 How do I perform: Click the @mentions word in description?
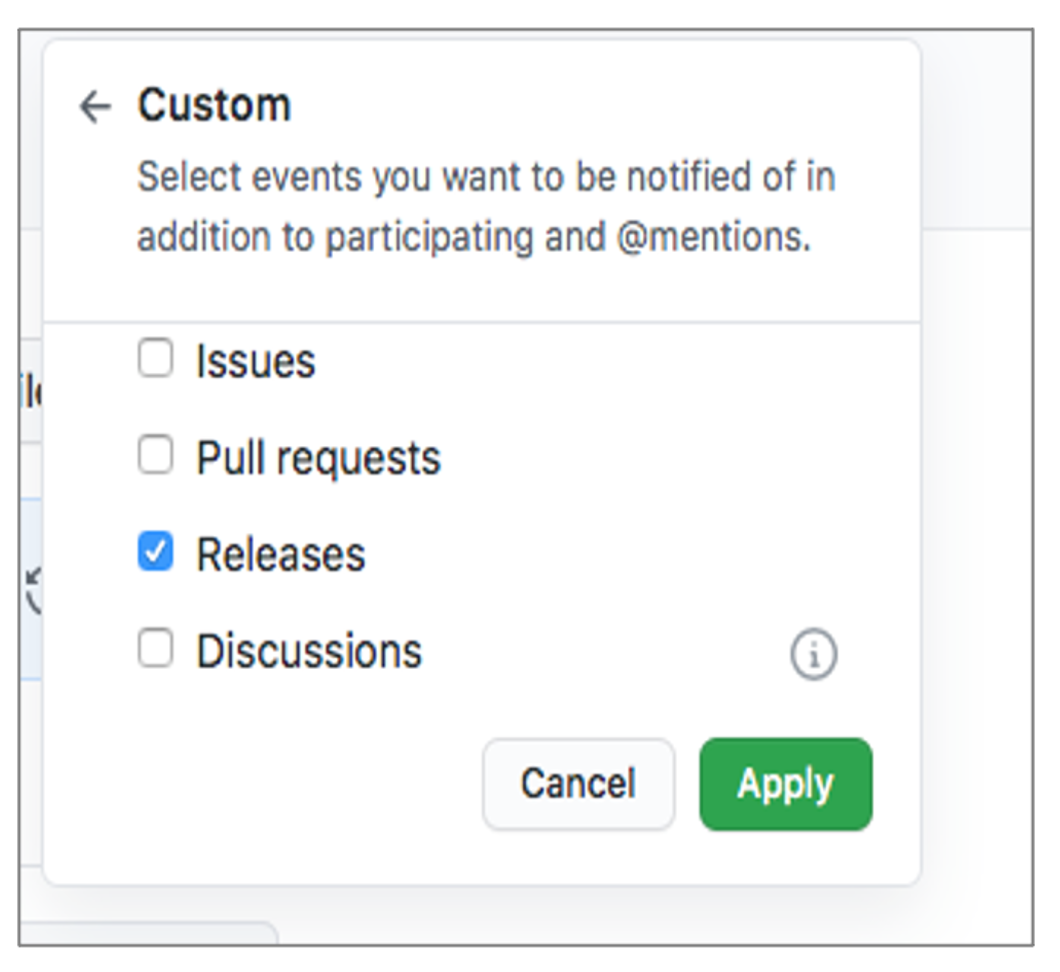[x=713, y=237]
